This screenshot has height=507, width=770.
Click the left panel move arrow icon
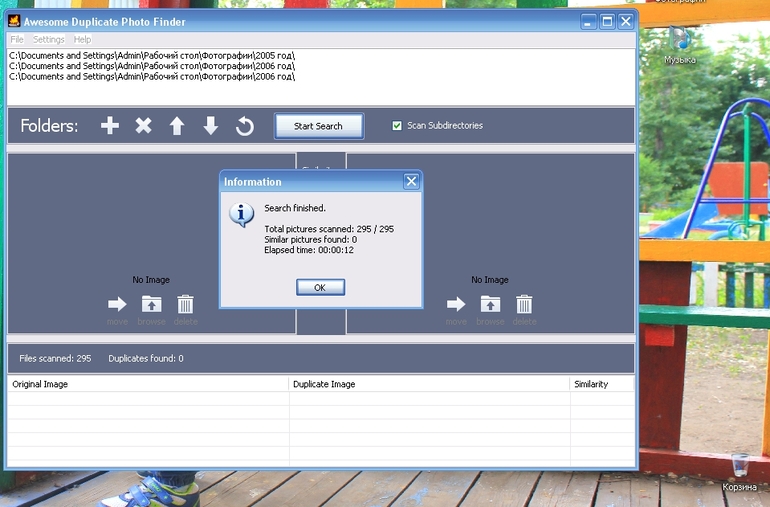[118, 304]
